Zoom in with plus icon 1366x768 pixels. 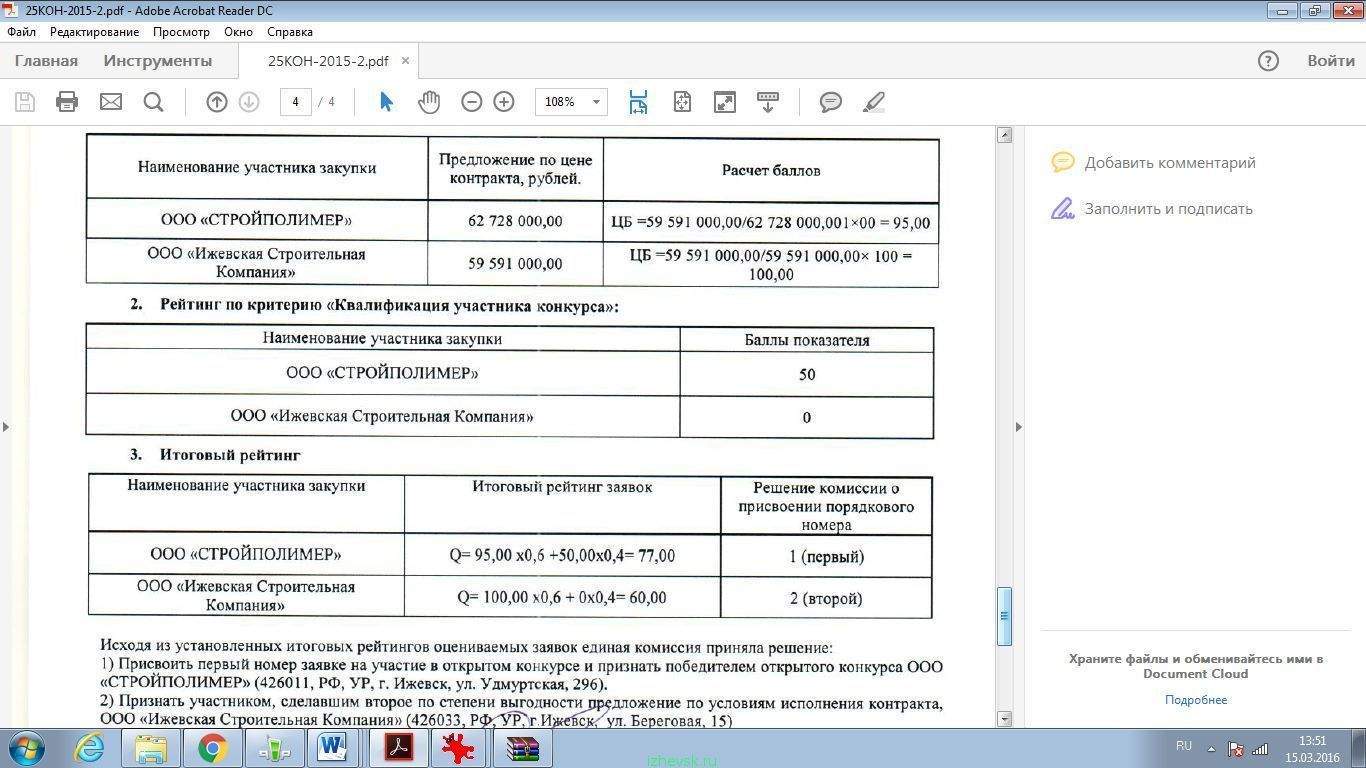point(504,102)
